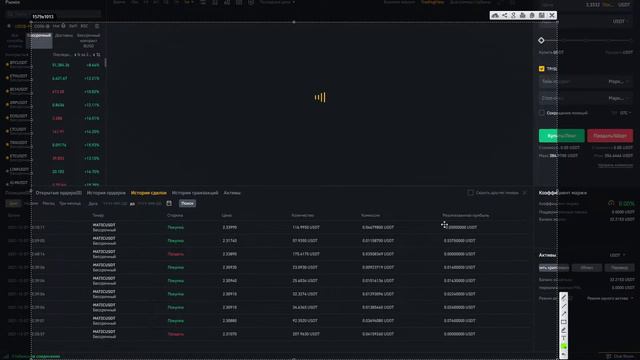Filter trade history by Month
Image resolution: width=640 pixels, height=360 pixels.
pyautogui.click(x=48, y=203)
